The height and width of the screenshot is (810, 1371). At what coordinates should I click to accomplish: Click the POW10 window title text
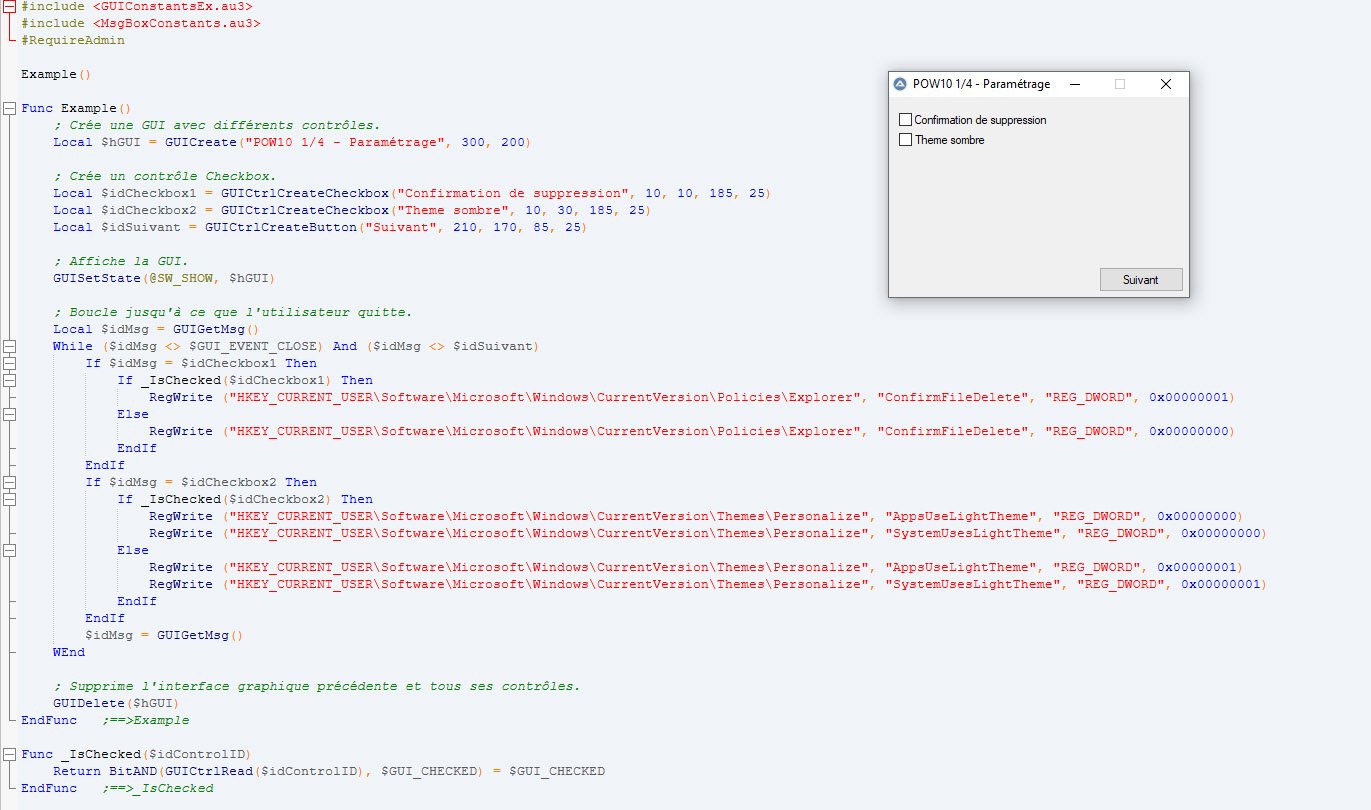[981, 85]
